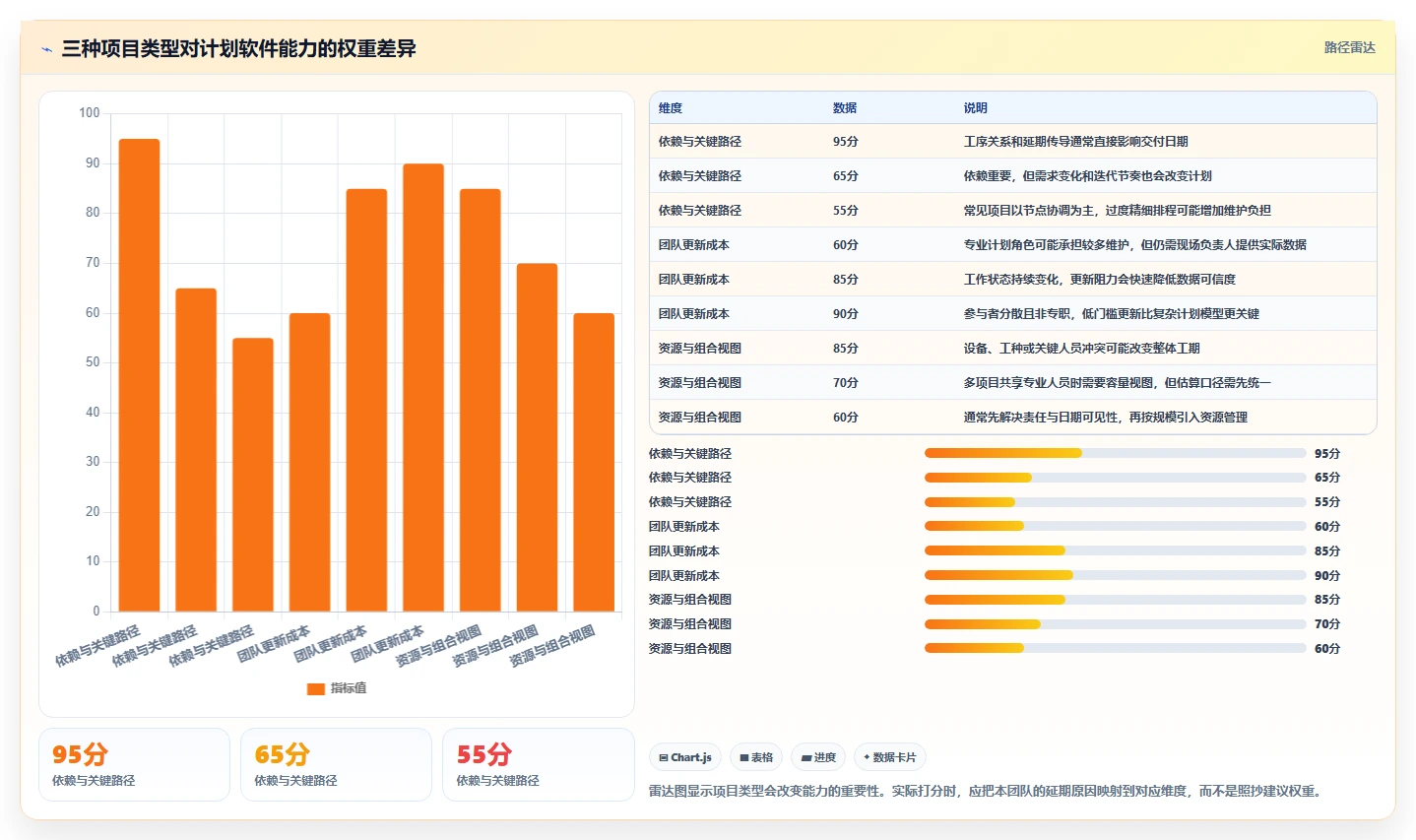Open the 55分 依赖与关键路径 data card
This screenshot has width=1416, height=840.
pos(539,765)
